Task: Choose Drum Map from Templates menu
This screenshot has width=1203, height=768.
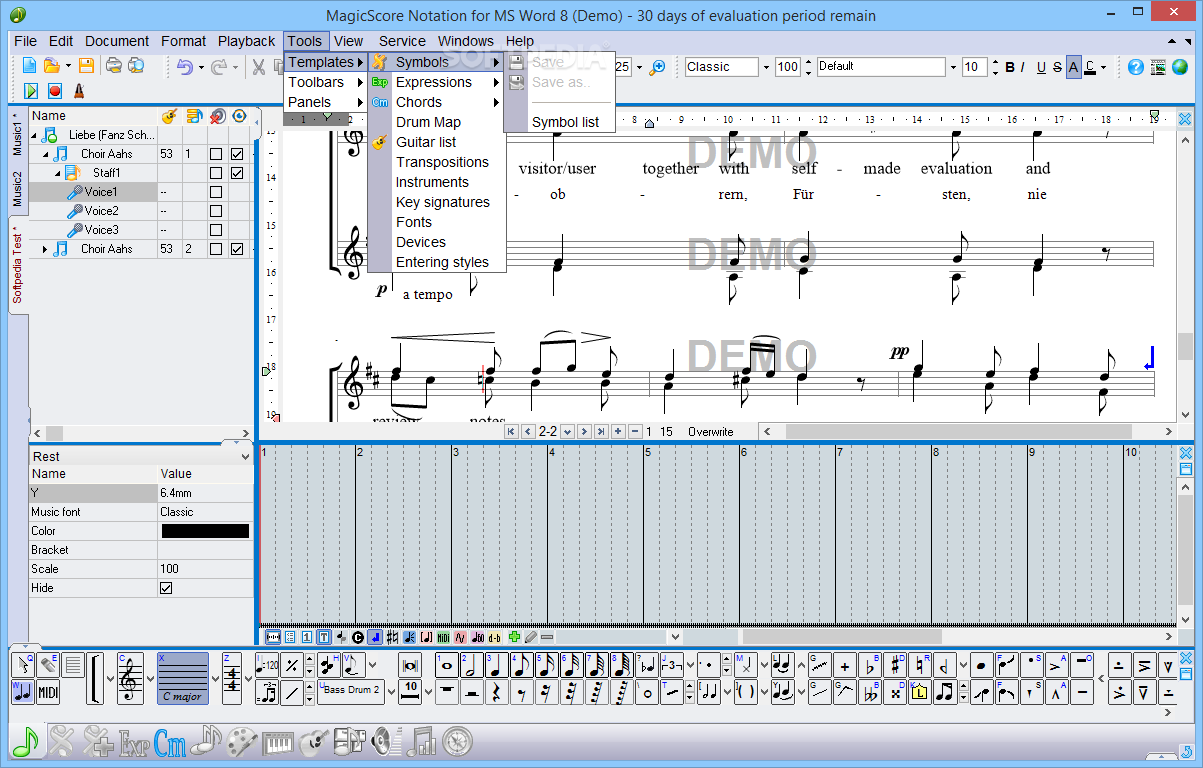Action: coord(437,122)
